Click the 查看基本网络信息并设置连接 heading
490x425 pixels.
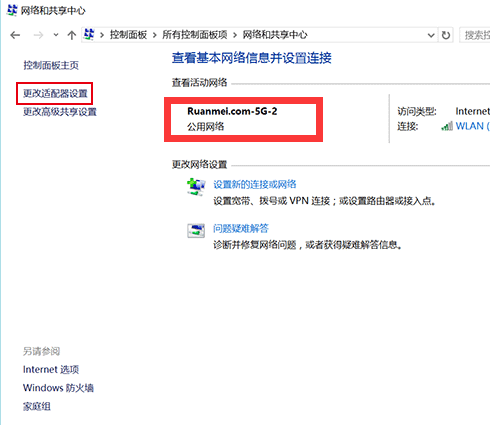pos(252,58)
